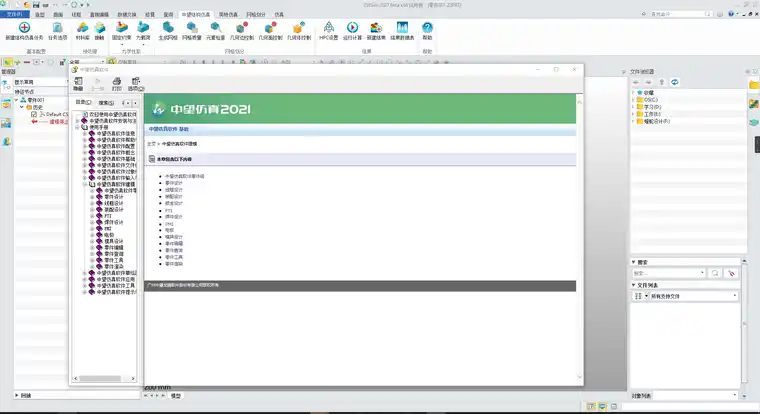Collapse the 文件列表 section

(x=633, y=285)
